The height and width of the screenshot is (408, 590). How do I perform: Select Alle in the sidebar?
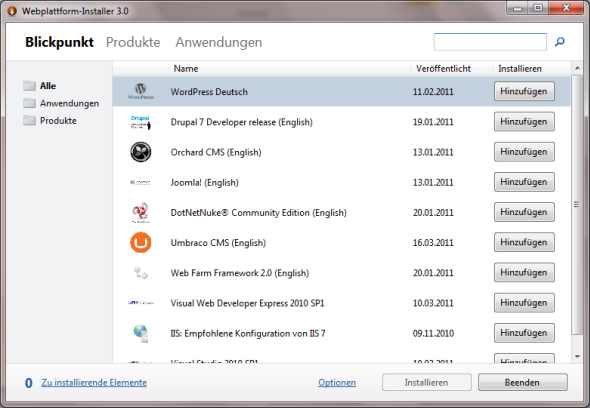coord(48,86)
